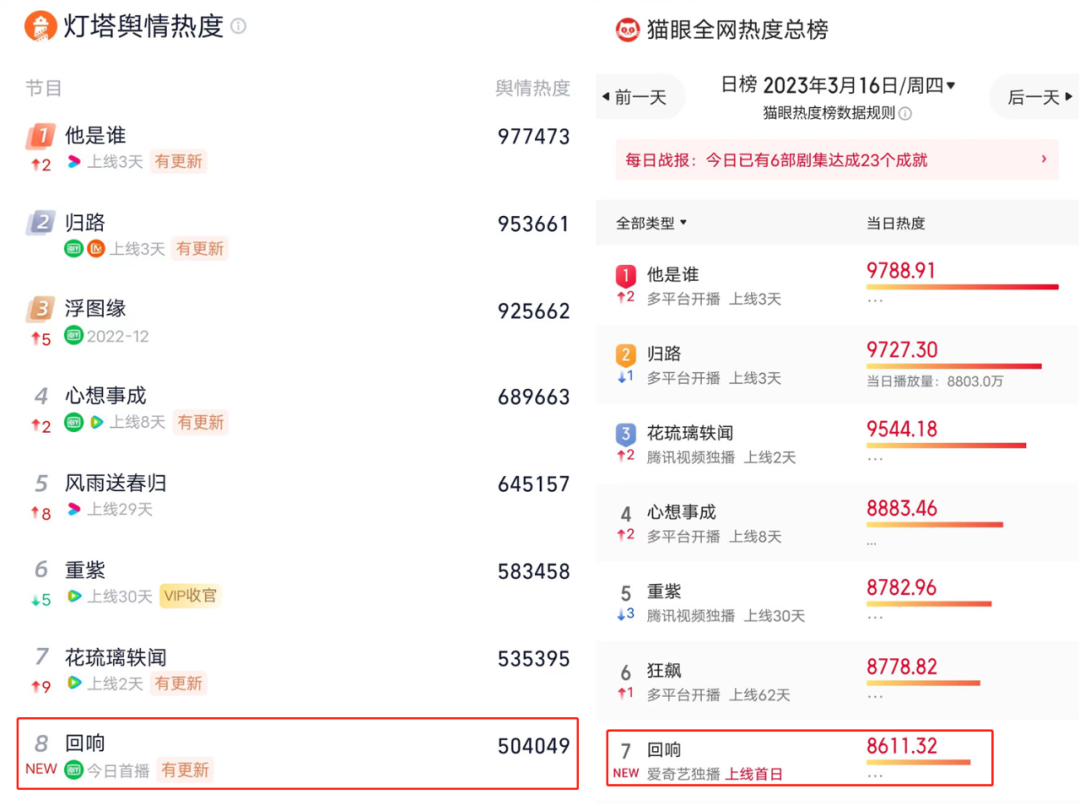Click the 灯塔 lighthouse logo icon
The width and height of the screenshot is (1080, 805).
pos(41,26)
